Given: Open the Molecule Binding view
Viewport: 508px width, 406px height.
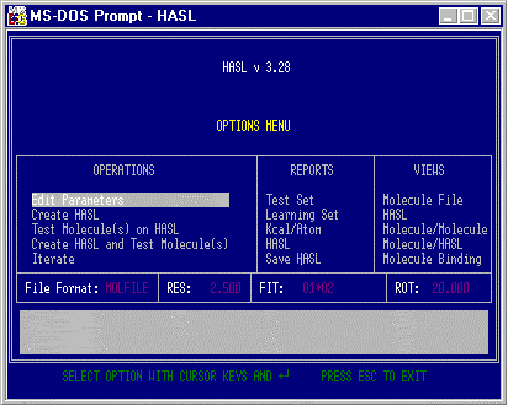Looking at the screenshot, I should tap(432, 259).
